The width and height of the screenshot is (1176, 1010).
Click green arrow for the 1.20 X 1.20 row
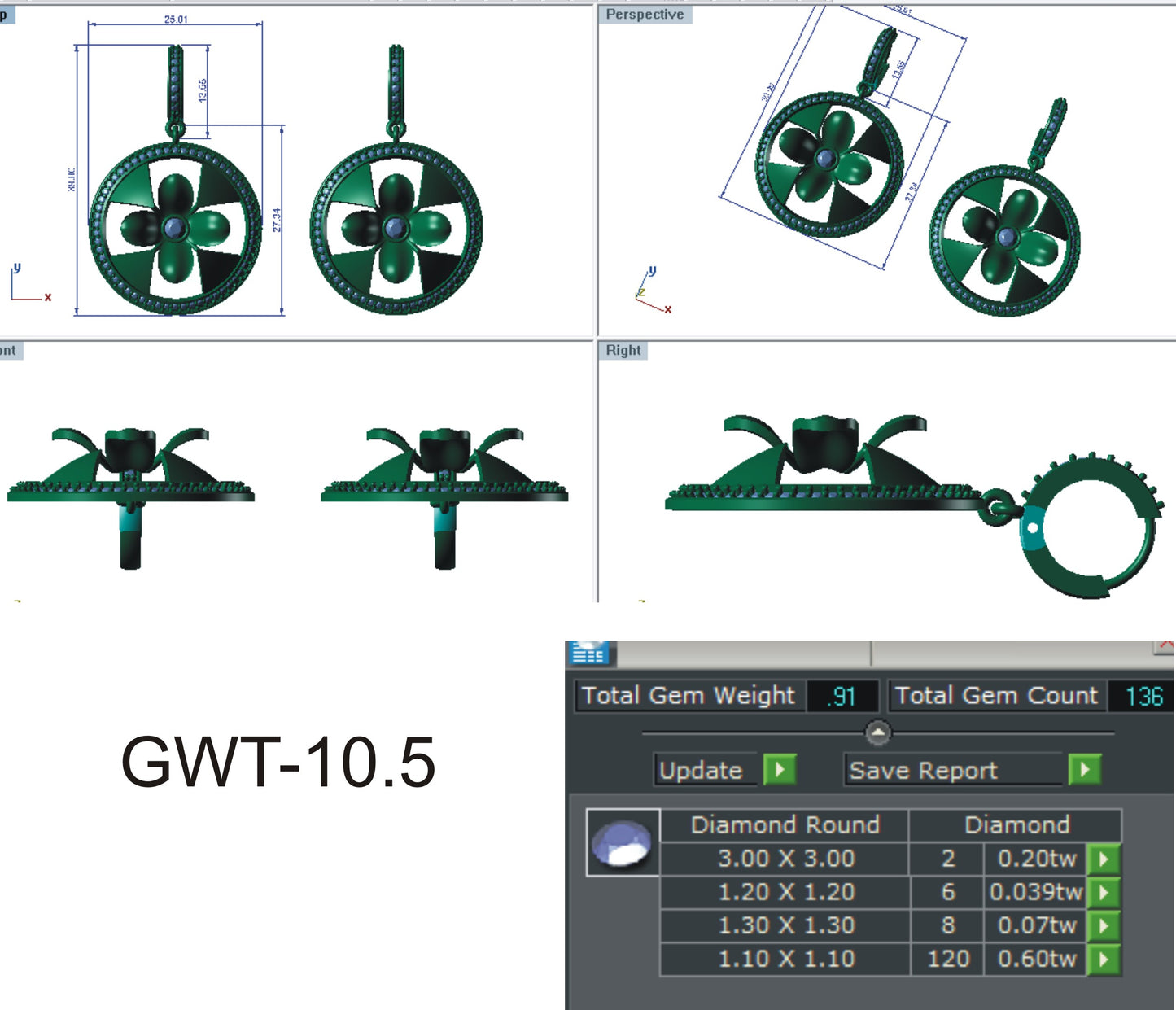pos(1104,892)
